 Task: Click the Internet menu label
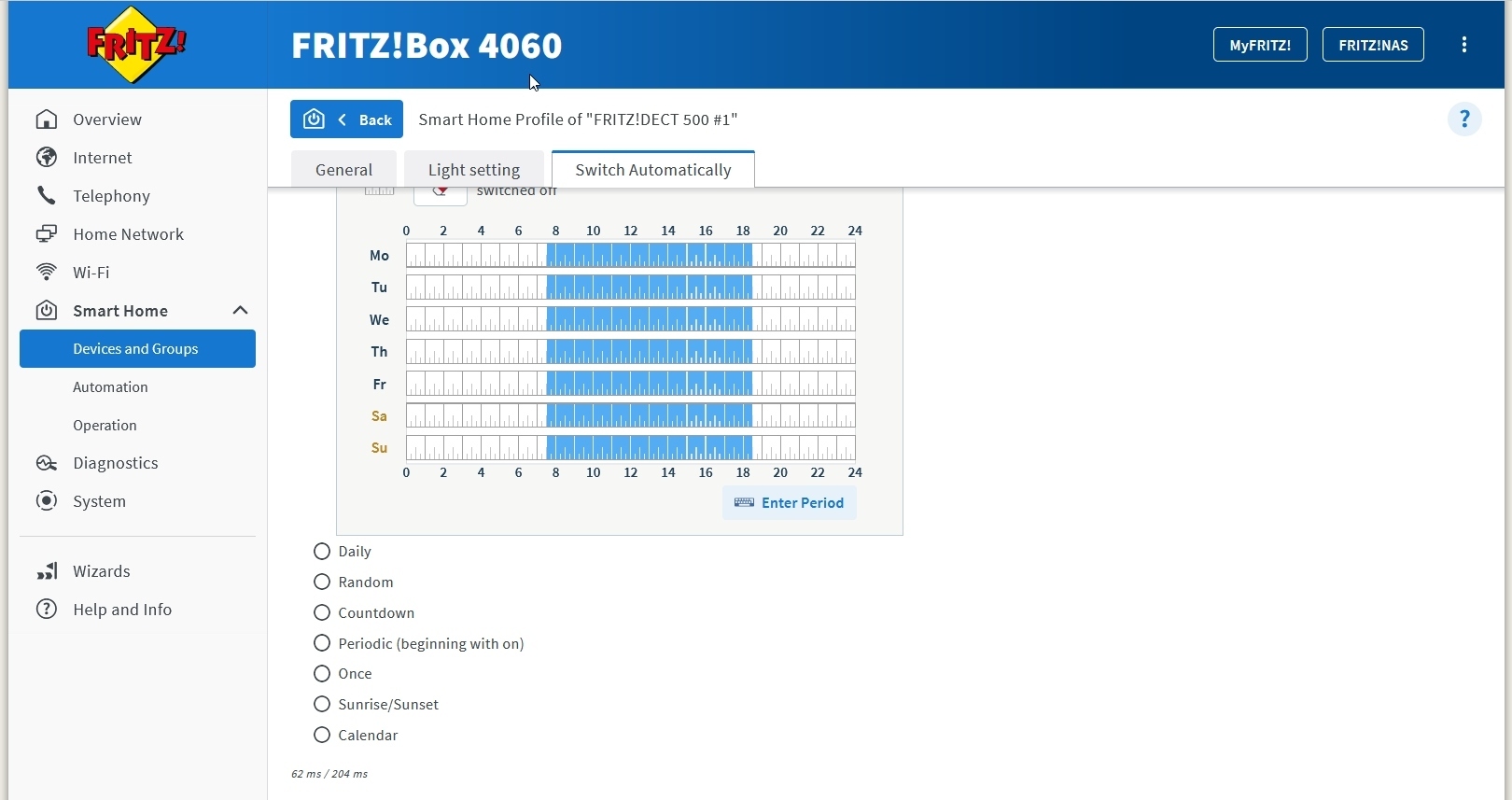pos(103,158)
